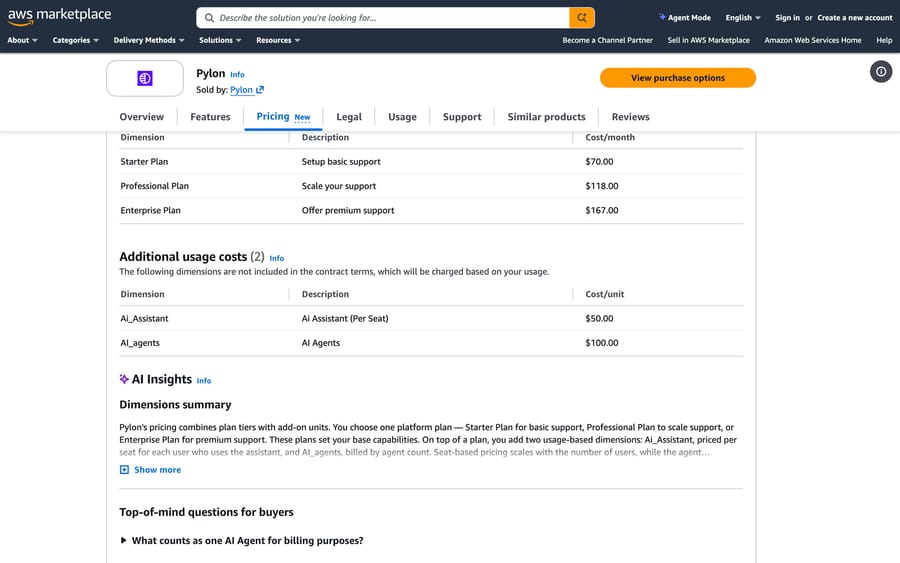
Task: Click the circular info panel icon at right
Action: 880,72
